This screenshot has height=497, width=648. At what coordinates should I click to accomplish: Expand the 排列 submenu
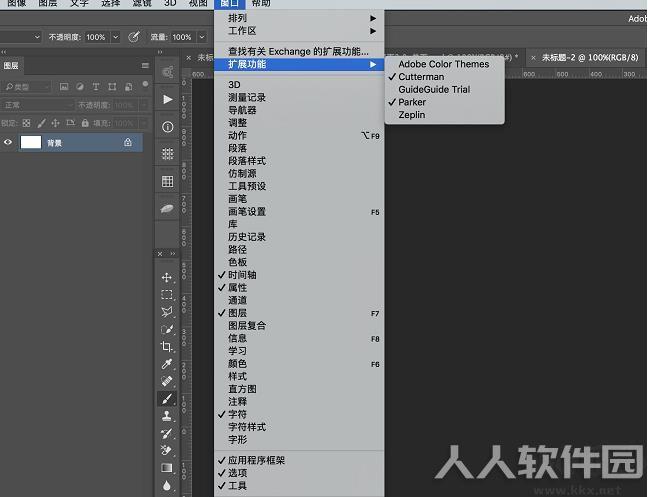pos(299,18)
